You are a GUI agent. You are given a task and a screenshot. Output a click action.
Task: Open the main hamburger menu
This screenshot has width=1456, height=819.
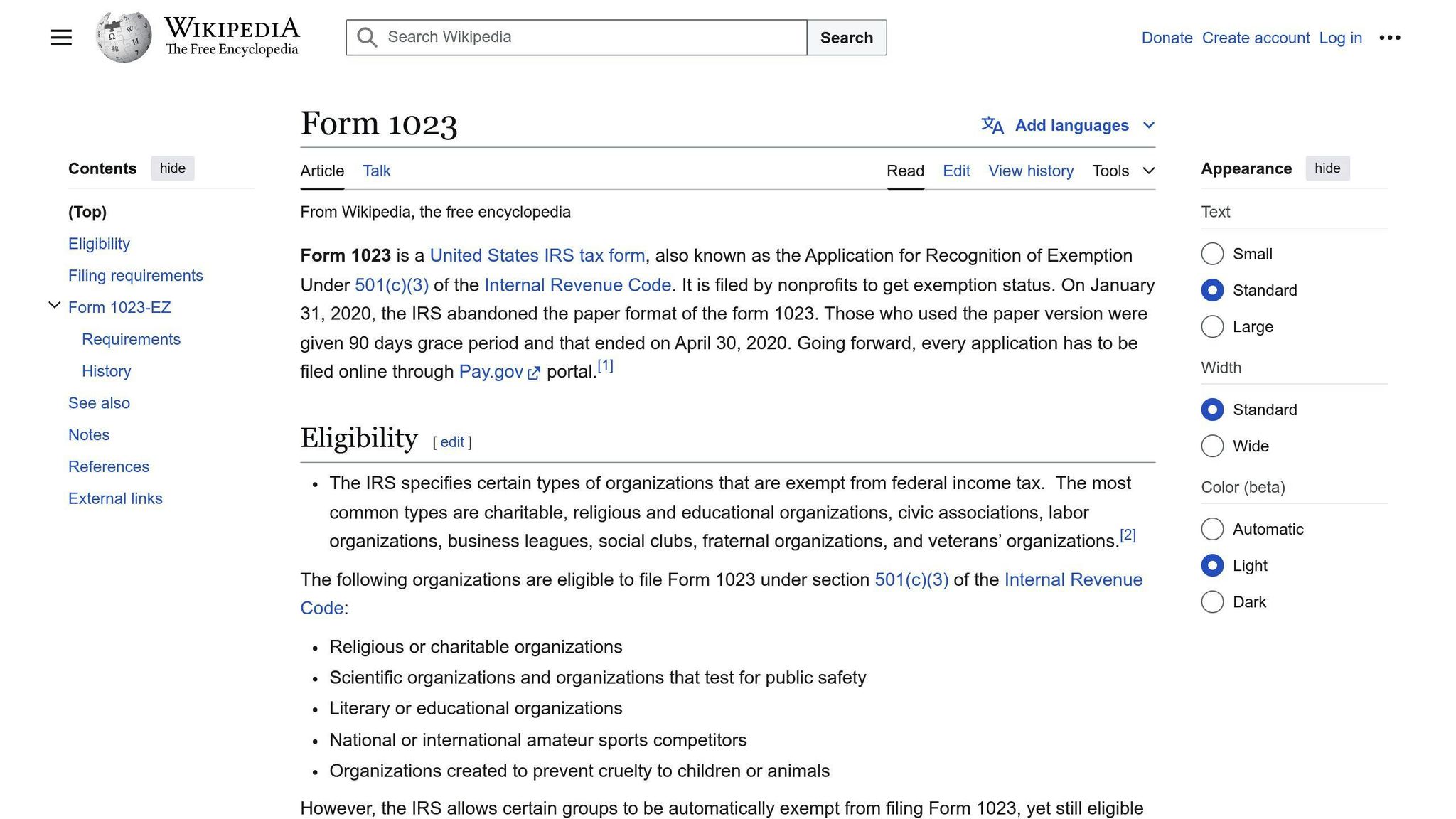[61, 37]
